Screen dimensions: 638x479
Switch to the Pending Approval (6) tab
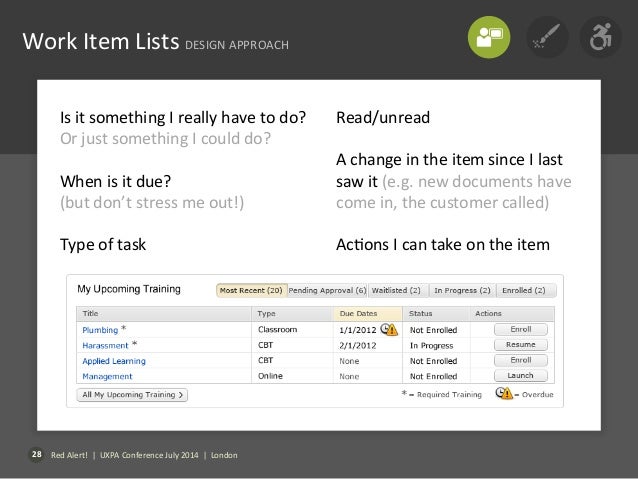327,290
